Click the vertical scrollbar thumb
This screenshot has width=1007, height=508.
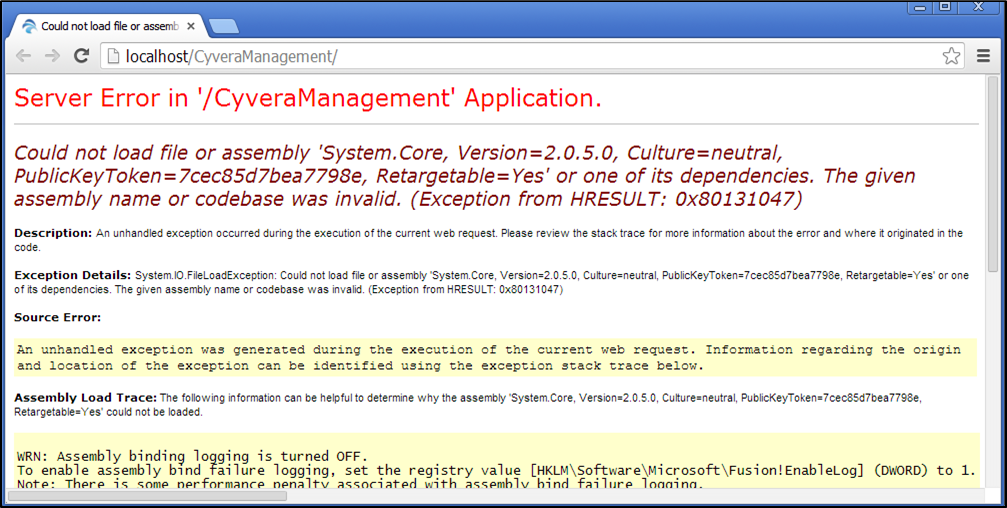[993, 175]
